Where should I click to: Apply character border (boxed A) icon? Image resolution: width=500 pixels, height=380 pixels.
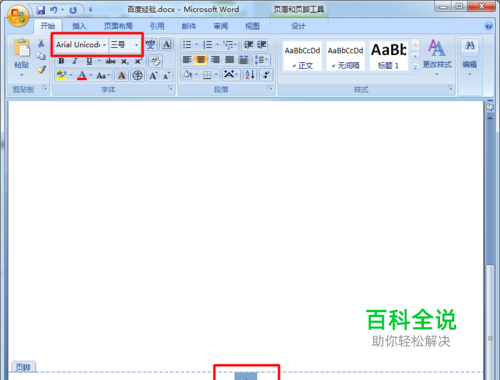point(167,44)
